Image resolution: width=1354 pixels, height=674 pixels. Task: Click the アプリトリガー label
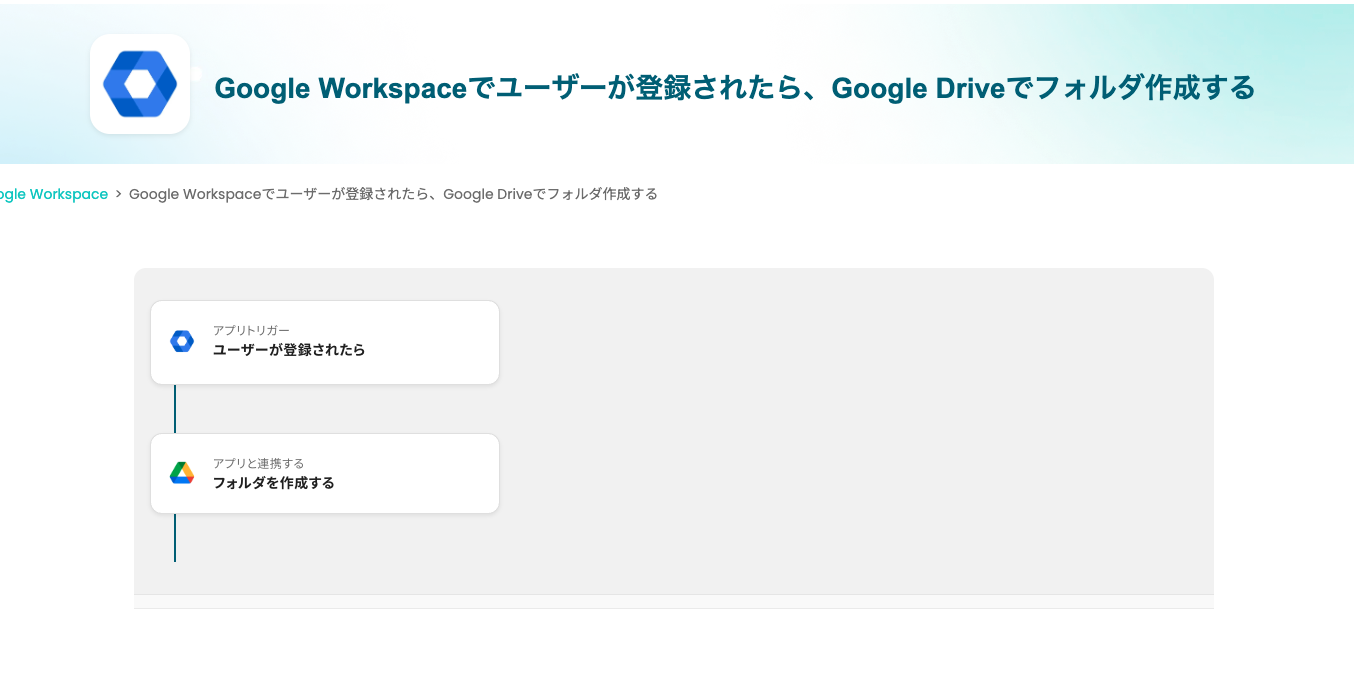[251, 330]
